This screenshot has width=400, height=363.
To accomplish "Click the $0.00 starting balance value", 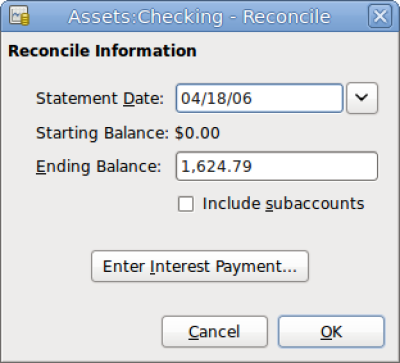I will (x=197, y=133).
